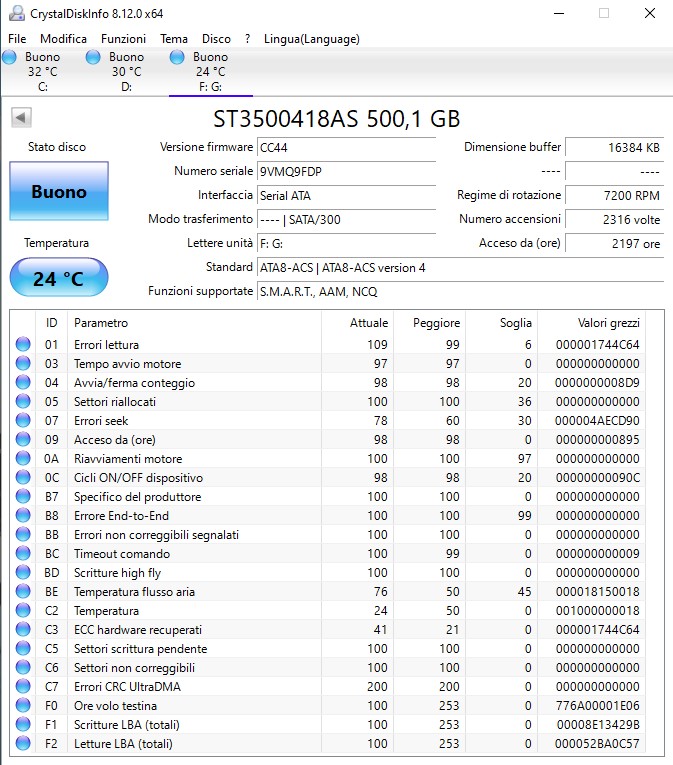The image size is (673, 765).
Task: Click the status orb for Settori scrittura pendente
Action: [23, 649]
